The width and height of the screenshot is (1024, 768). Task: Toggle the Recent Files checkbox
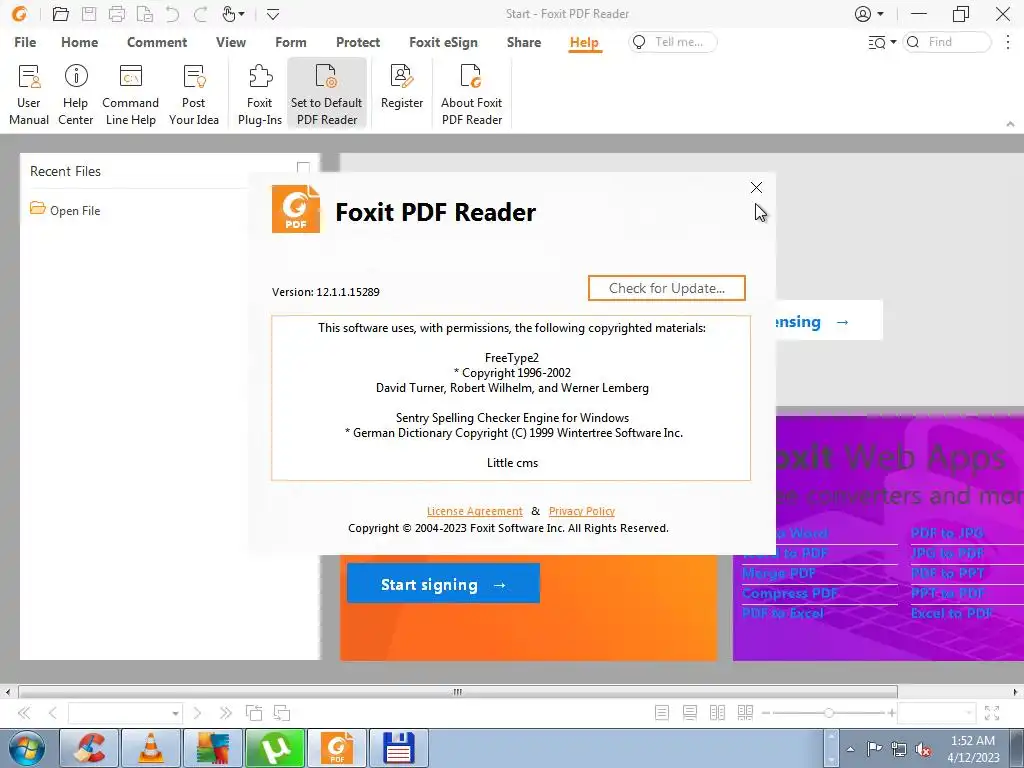point(303,168)
